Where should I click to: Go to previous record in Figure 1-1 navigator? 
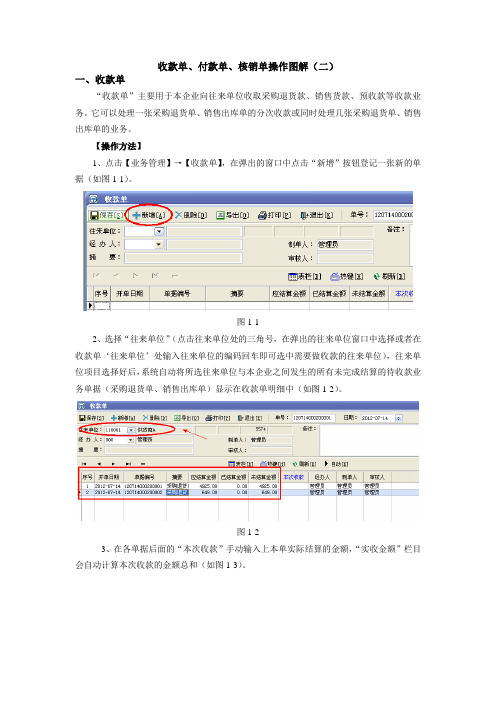[x=116, y=276]
